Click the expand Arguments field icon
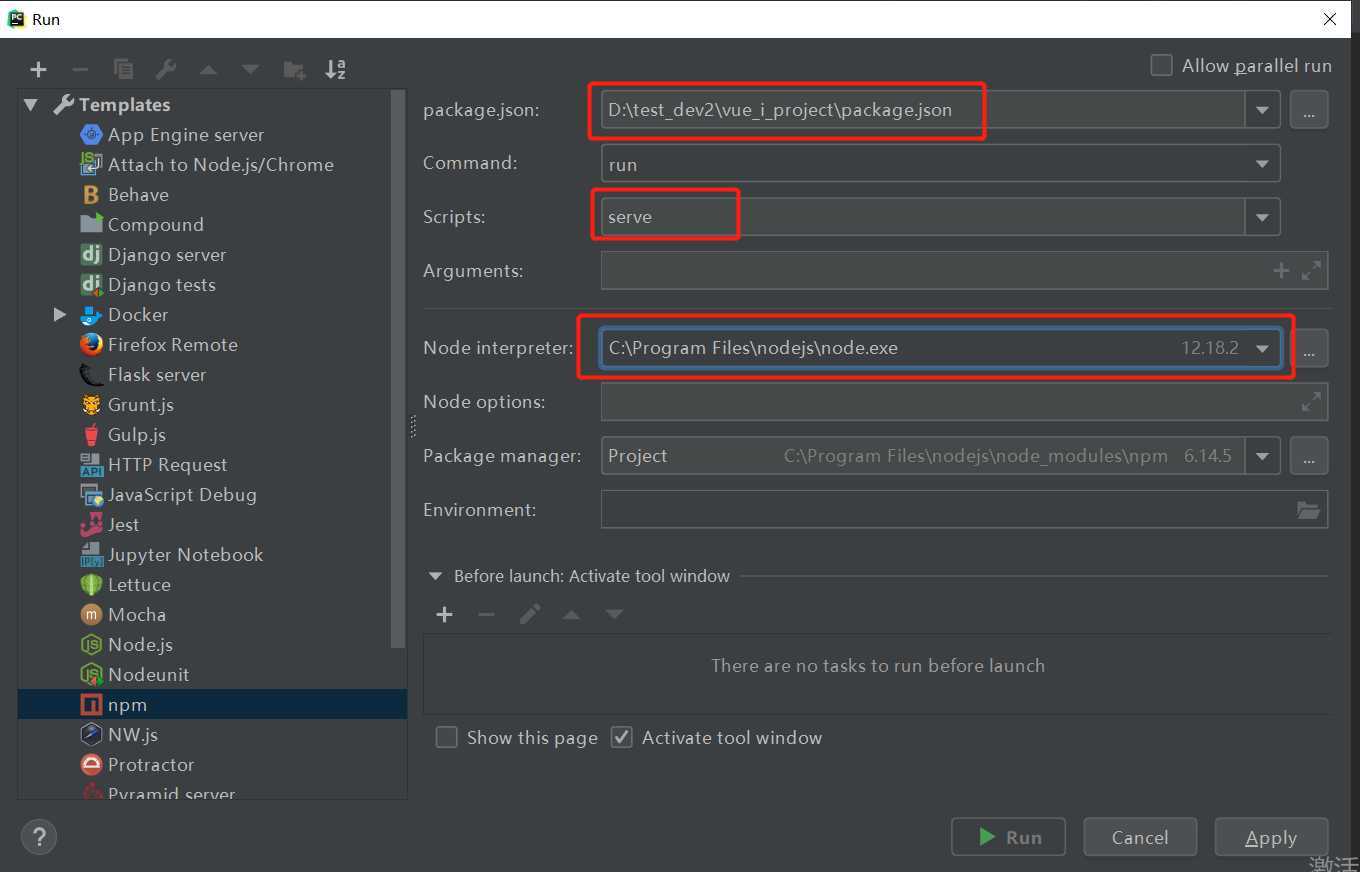The width and height of the screenshot is (1360, 872). tap(1311, 270)
